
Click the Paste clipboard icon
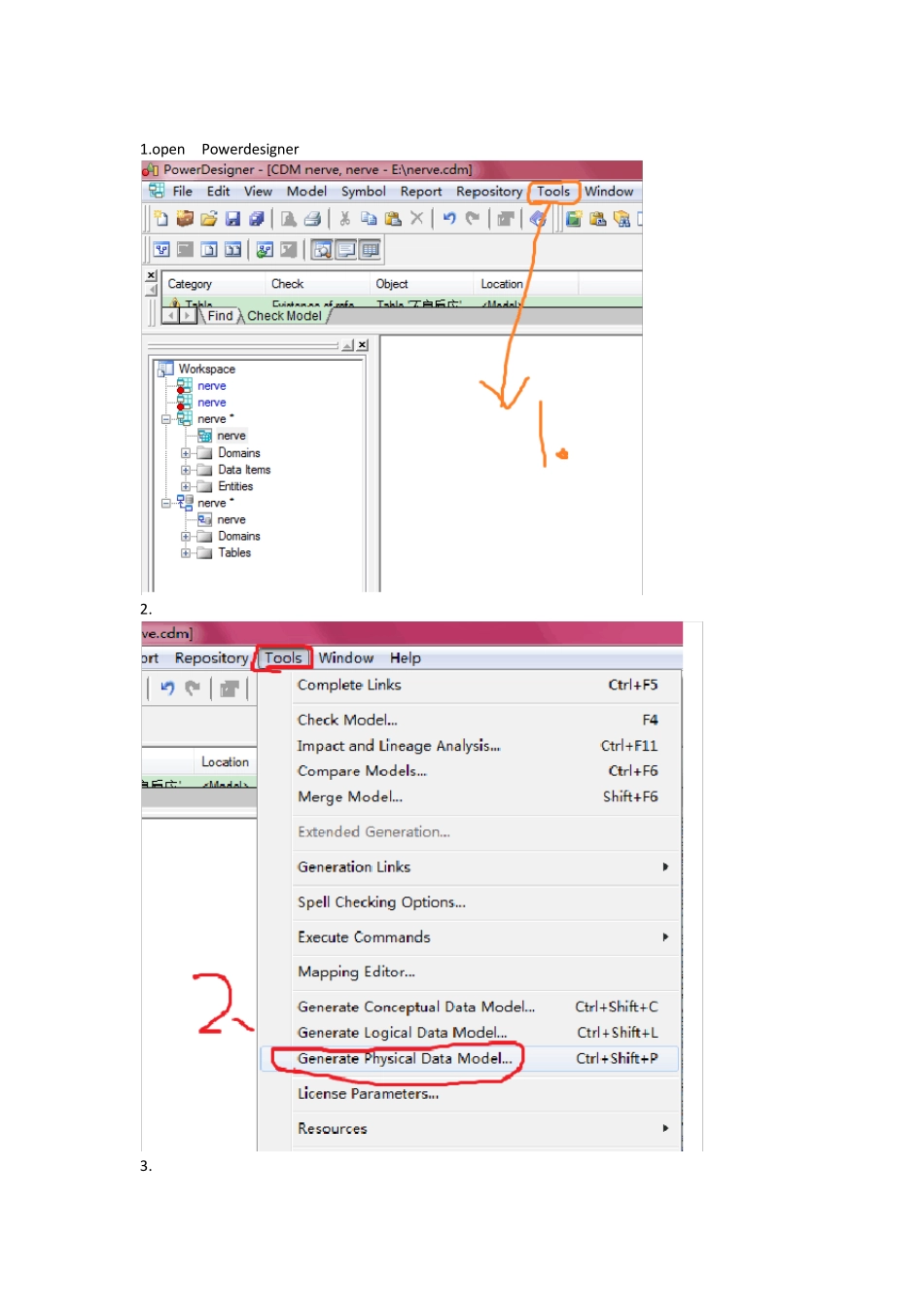click(393, 219)
